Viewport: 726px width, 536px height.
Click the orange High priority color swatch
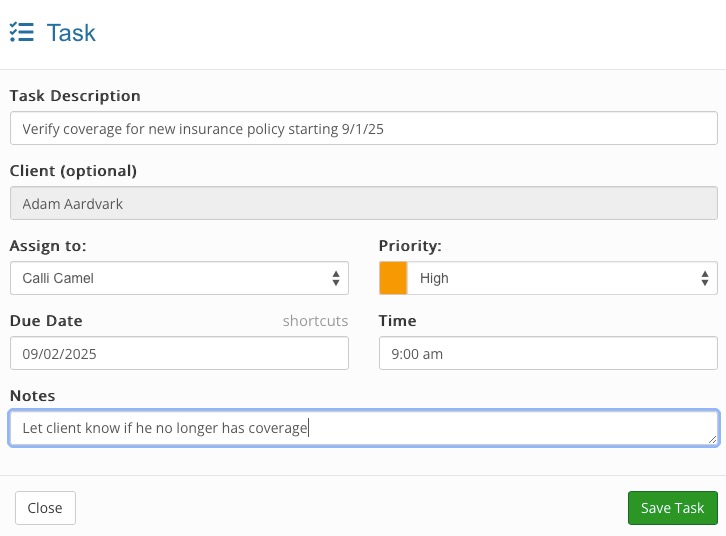(x=393, y=278)
